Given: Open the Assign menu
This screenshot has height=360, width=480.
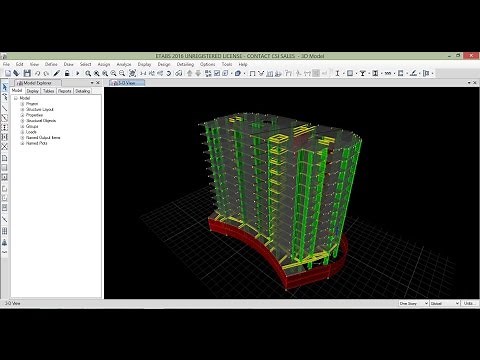Looking at the screenshot, I should coord(104,64).
